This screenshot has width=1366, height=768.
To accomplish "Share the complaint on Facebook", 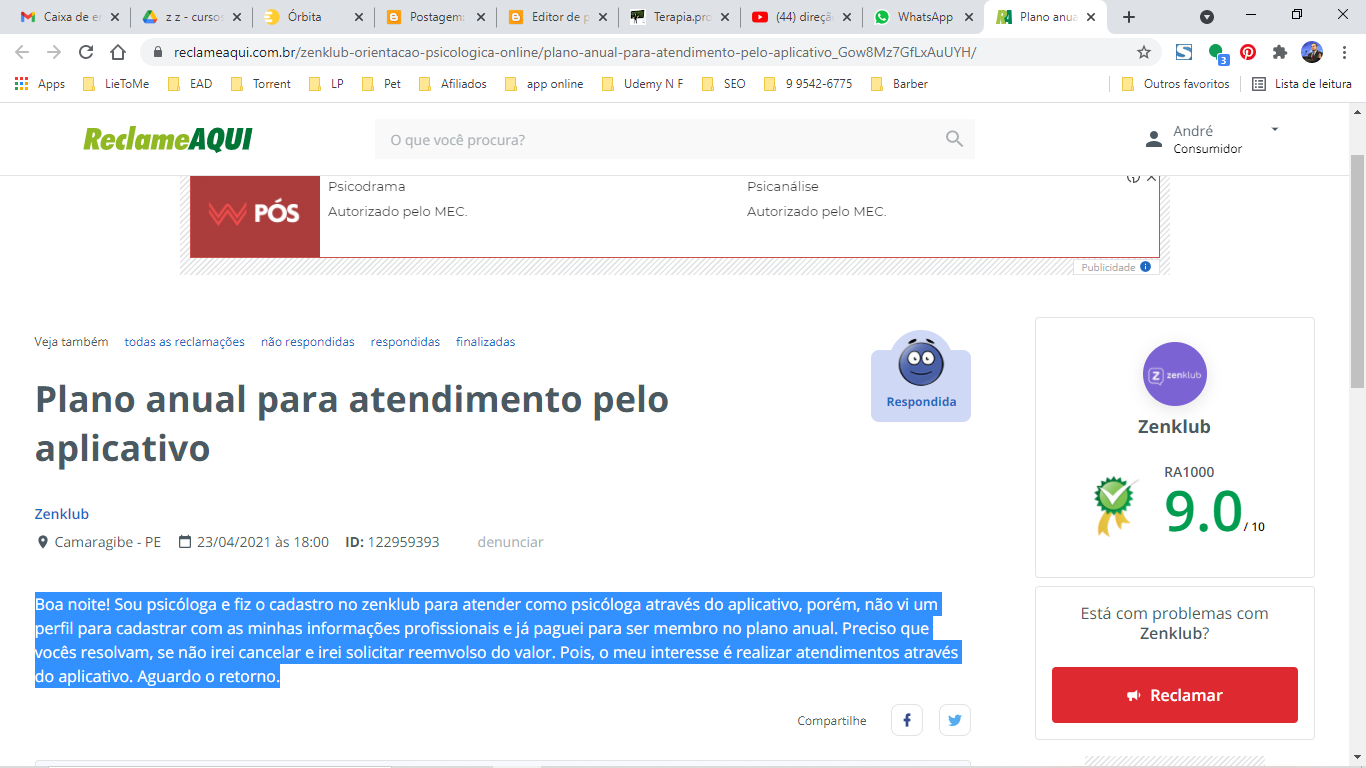I will click(907, 720).
